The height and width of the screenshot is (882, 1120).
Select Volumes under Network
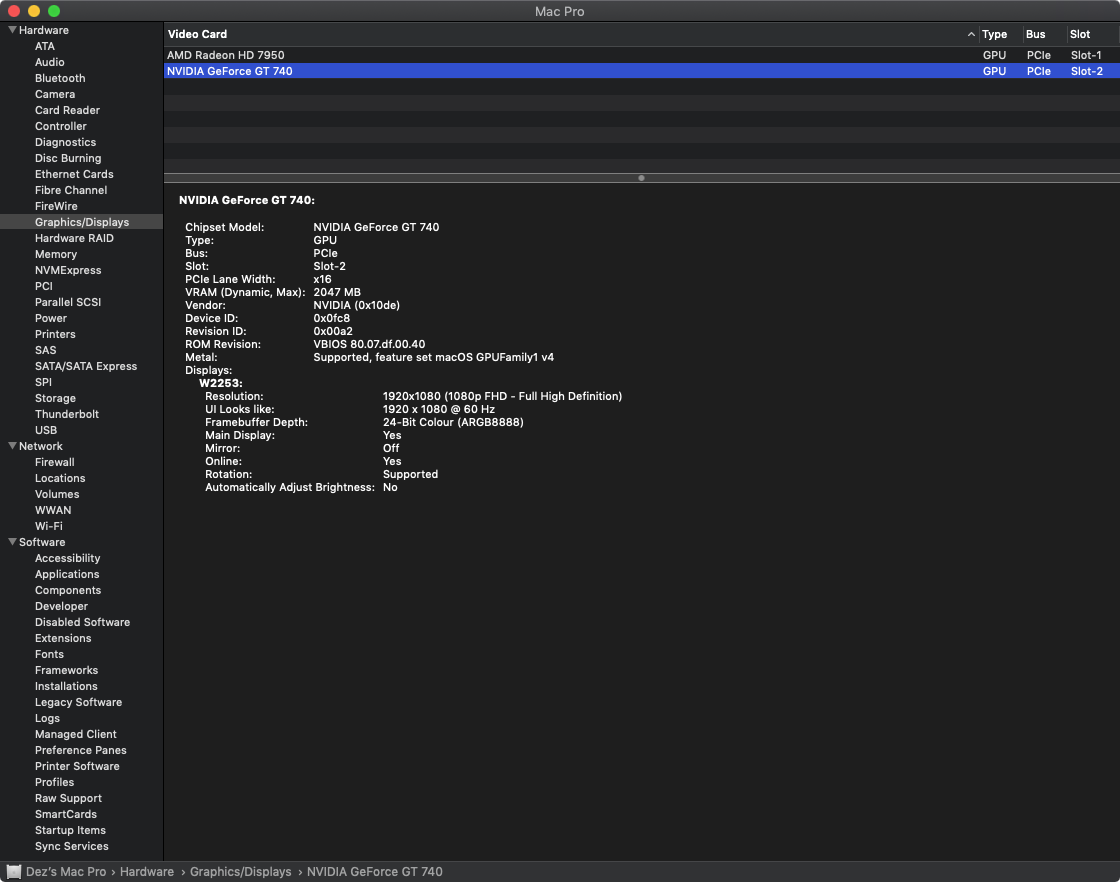pyautogui.click(x=57, y=494)
